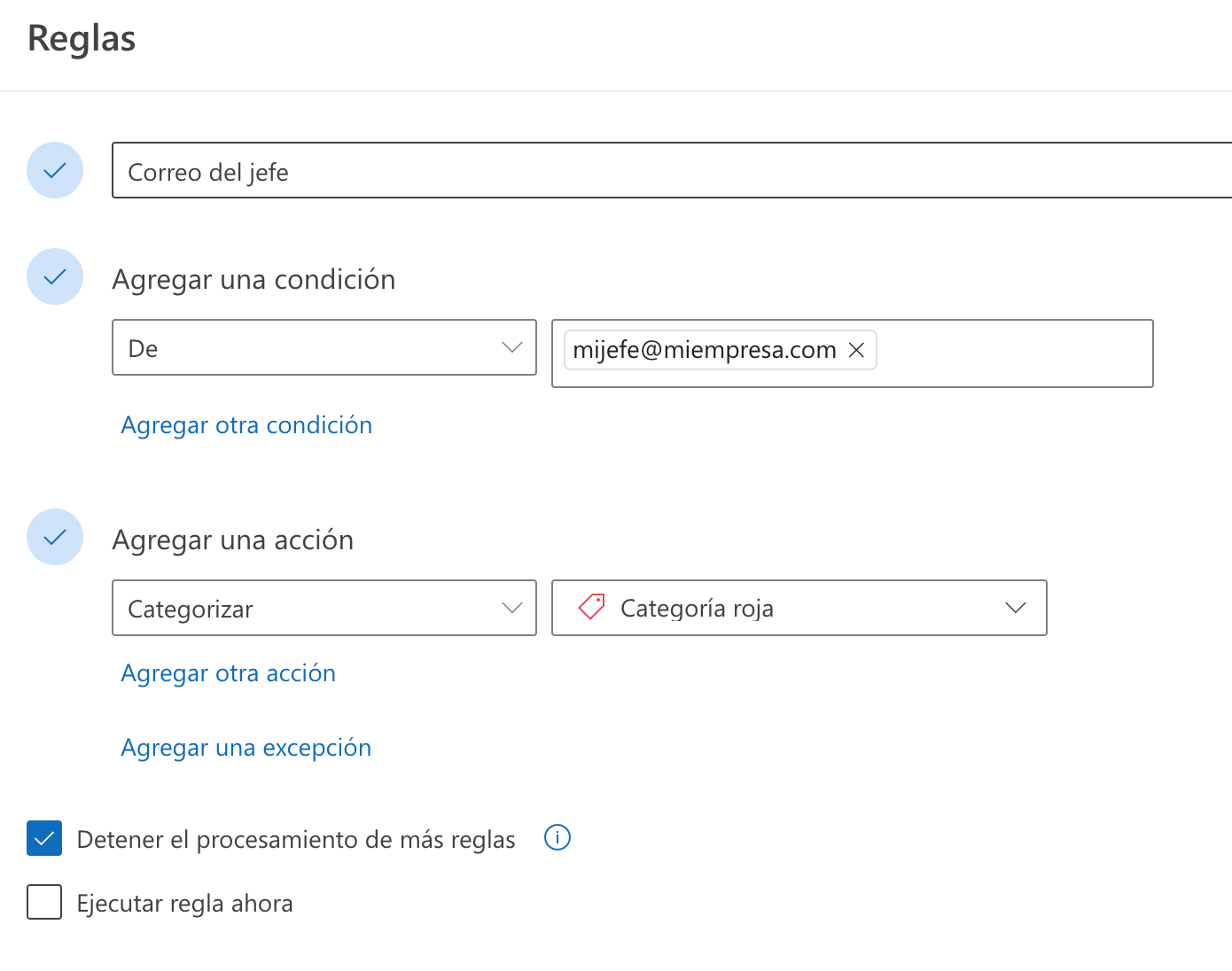
Task: Click the red tag icon in the category selector
Action: pos(591,607)
